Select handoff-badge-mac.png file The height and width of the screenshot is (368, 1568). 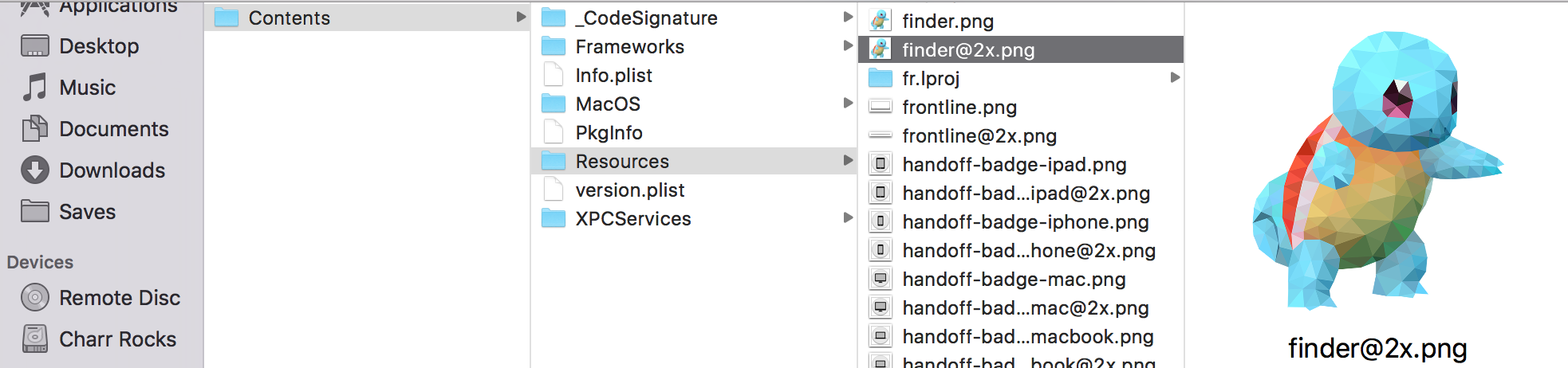[1013, 280]
